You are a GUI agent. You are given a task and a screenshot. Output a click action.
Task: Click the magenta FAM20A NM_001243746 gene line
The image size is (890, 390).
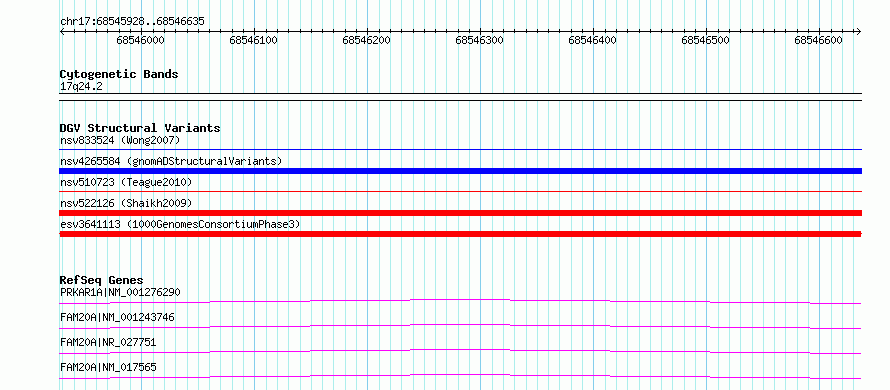point(460,326)
